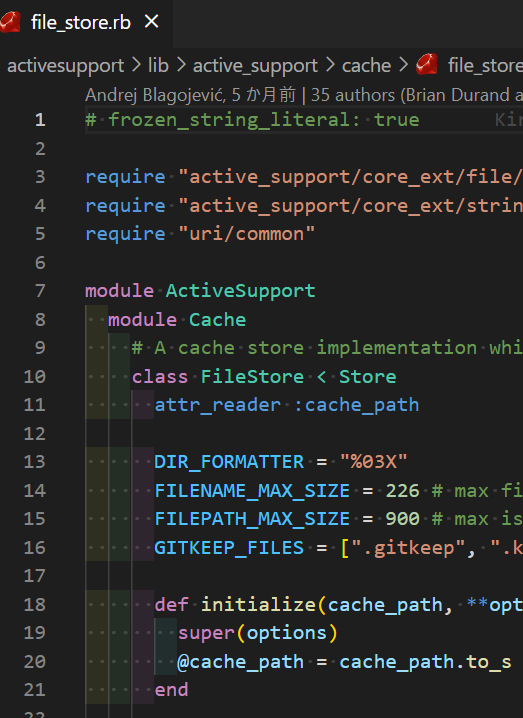The width and height of the screenshot is (523, 718).
Task: Click the Store superclass name
Action: tap(367, 376)
